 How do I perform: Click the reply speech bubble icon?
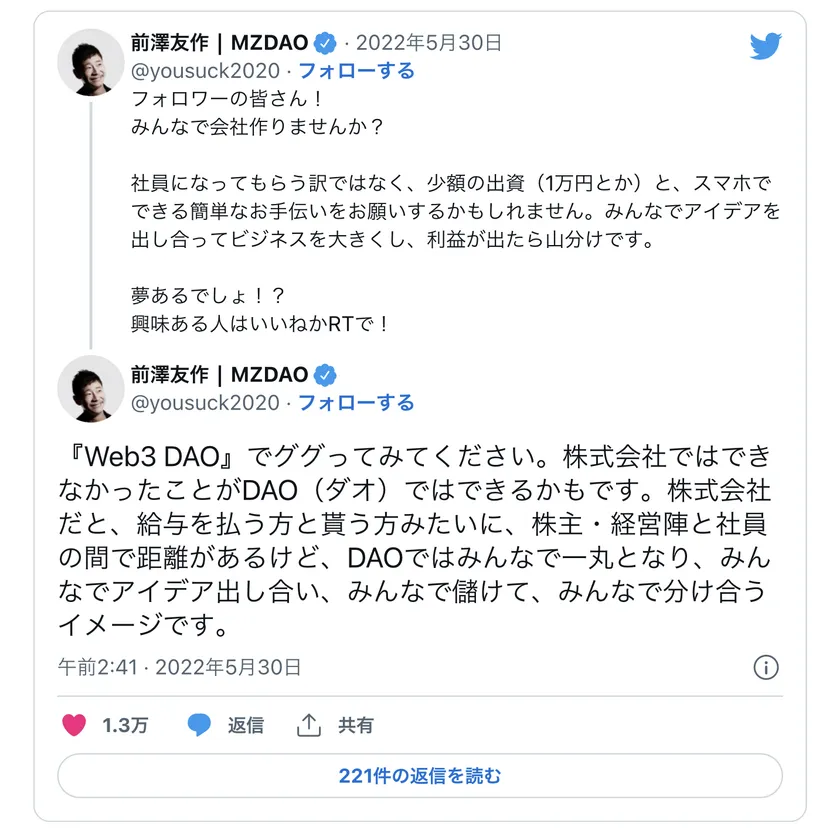point(199,725)
